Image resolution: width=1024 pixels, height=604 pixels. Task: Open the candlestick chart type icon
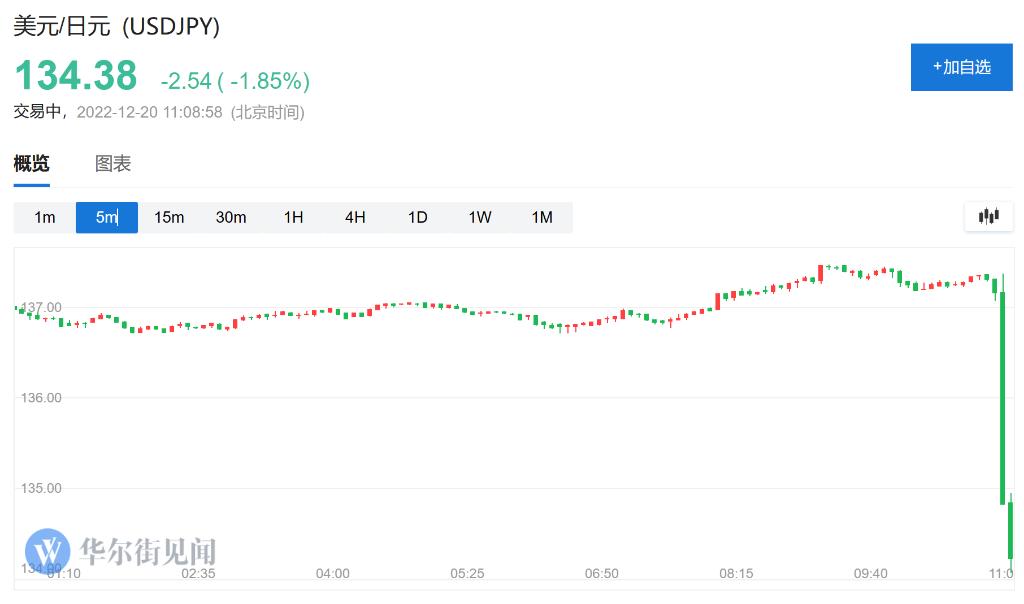click(x=988, y=216)
